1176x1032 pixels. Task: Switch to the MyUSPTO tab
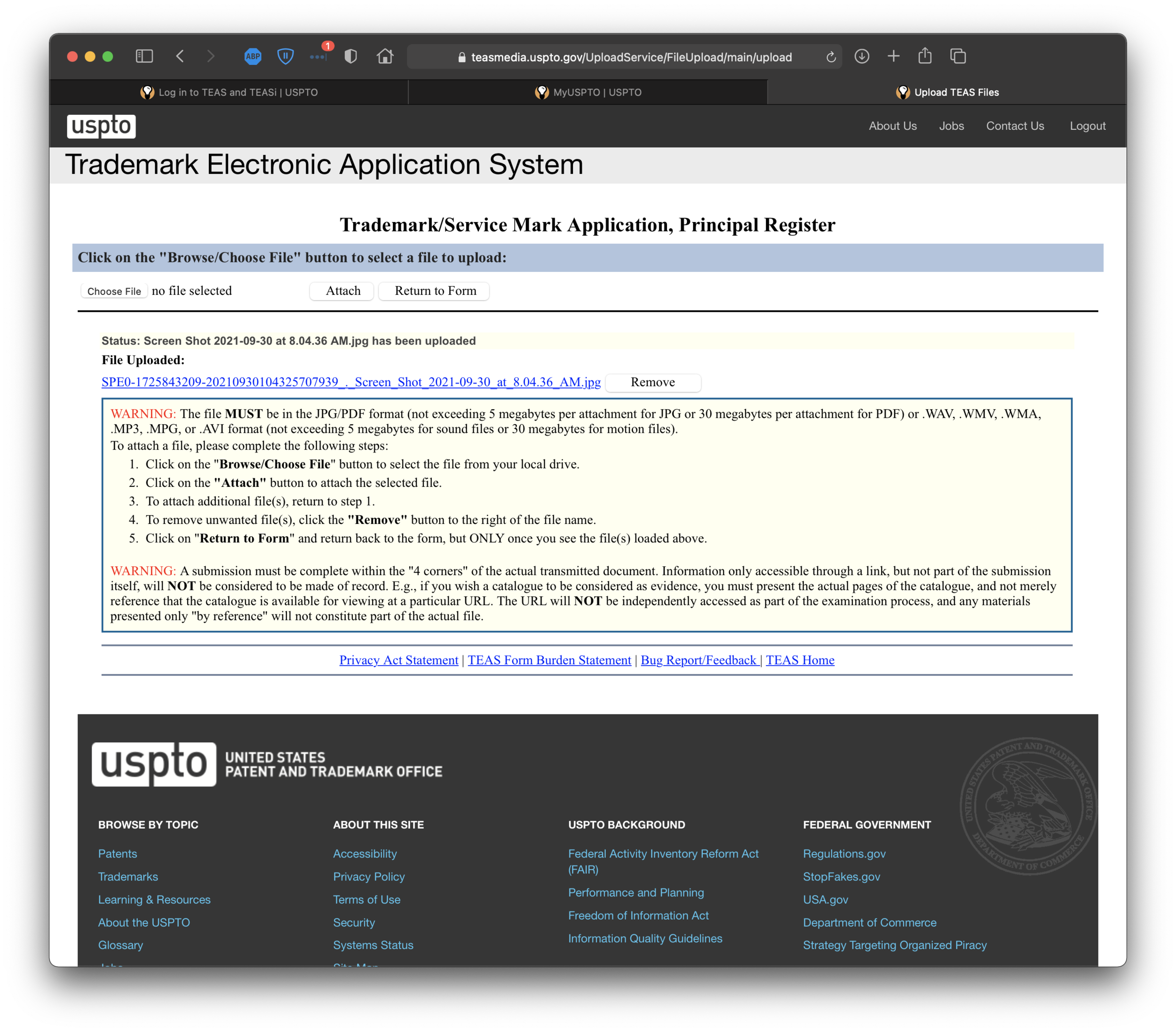click(588, 92)
